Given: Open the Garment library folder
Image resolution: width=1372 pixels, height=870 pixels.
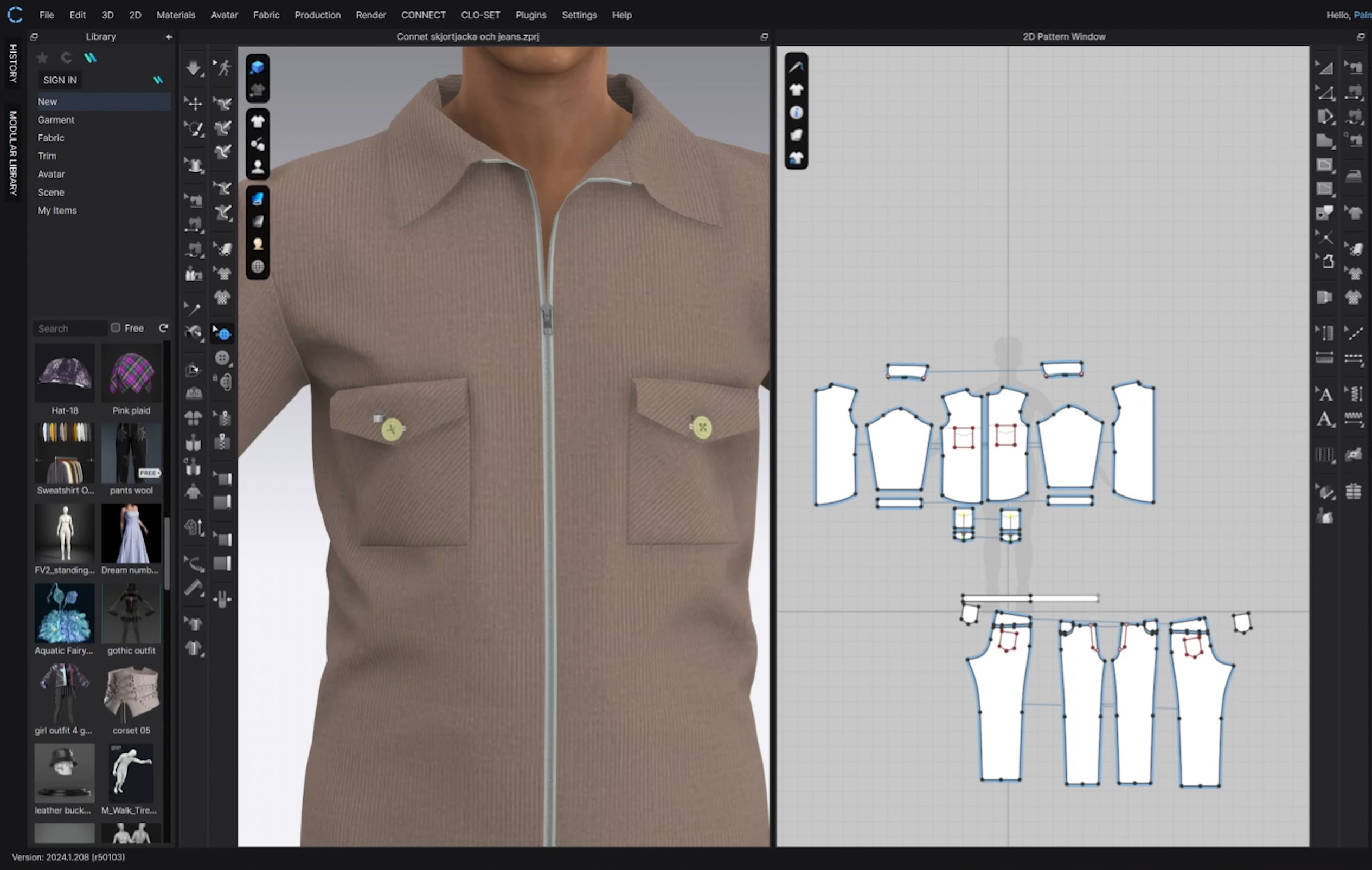Looking at the screenshot, I should click(x=56, y=120).
